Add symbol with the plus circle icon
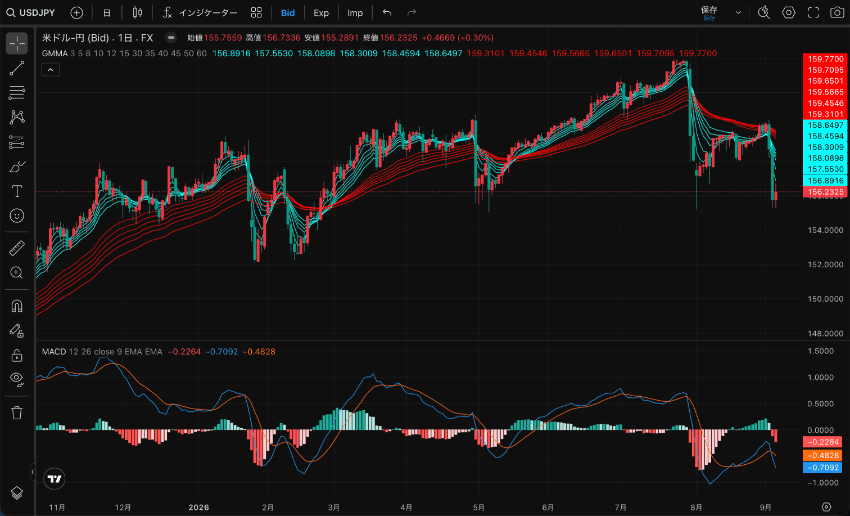 coord(77,12)
